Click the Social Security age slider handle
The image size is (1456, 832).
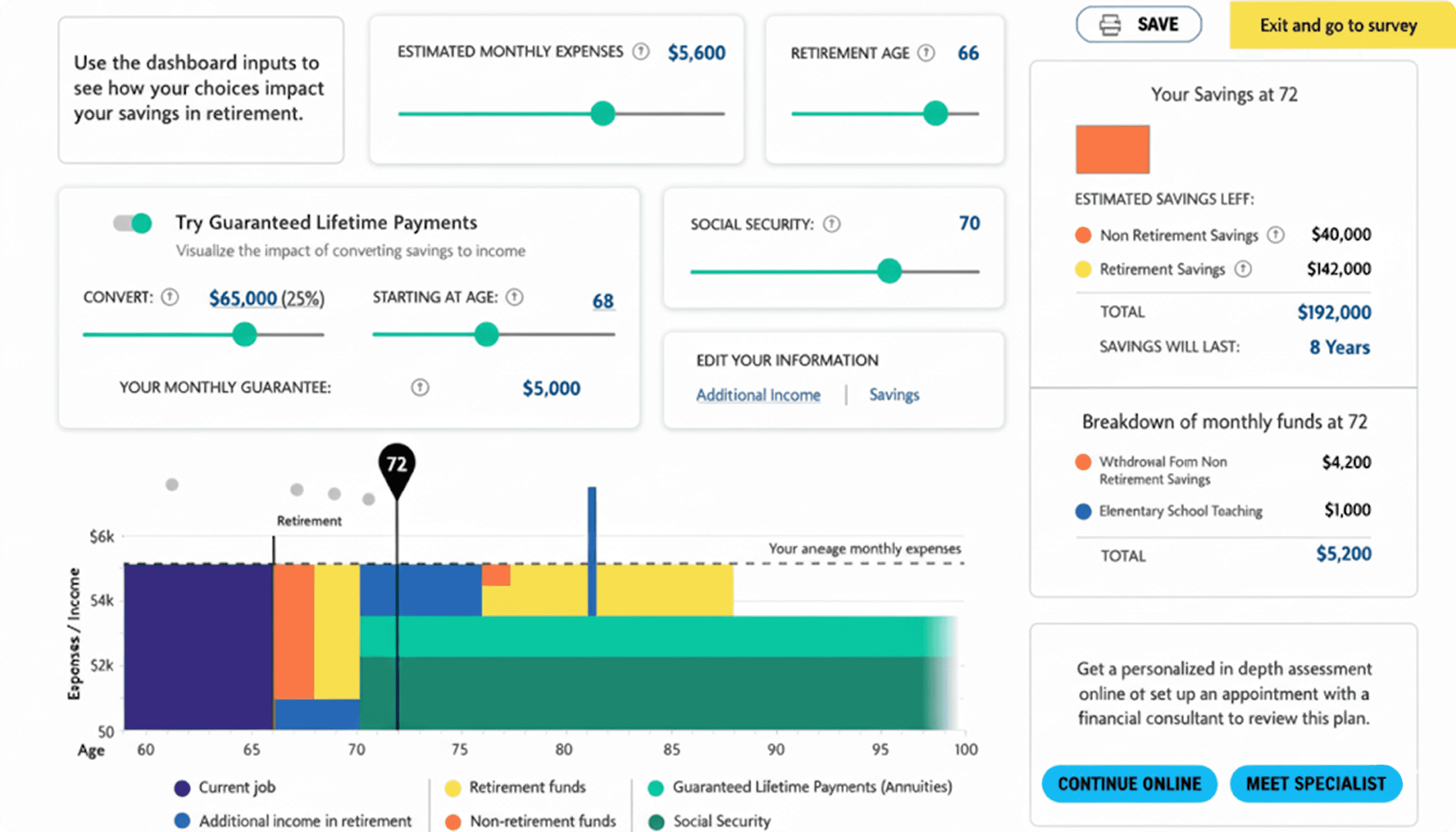point(889,272)
